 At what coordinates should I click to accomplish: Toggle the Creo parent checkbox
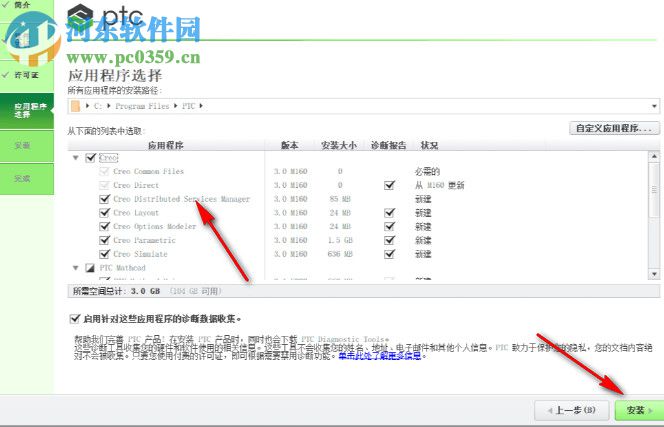90,158
